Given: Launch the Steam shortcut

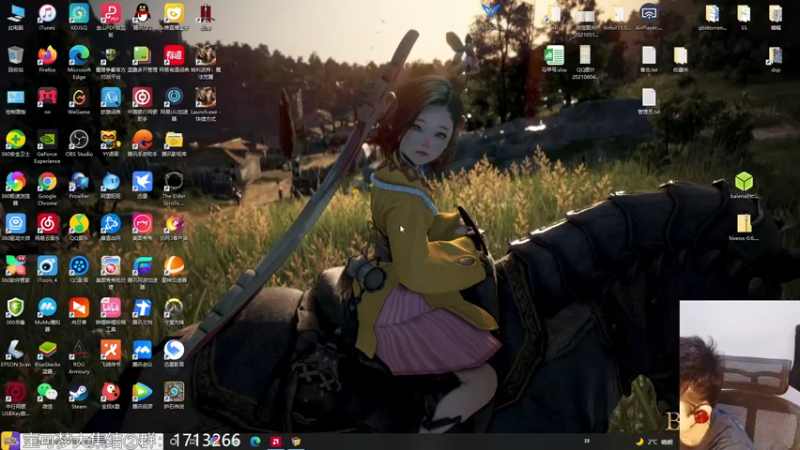Looking at the screenshot, I should tap(79, 396).
